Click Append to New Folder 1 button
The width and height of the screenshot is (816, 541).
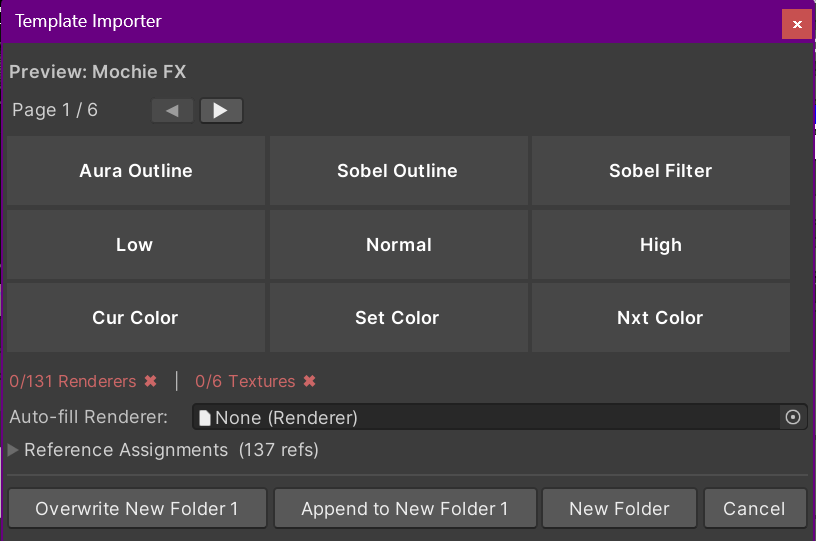405,508
